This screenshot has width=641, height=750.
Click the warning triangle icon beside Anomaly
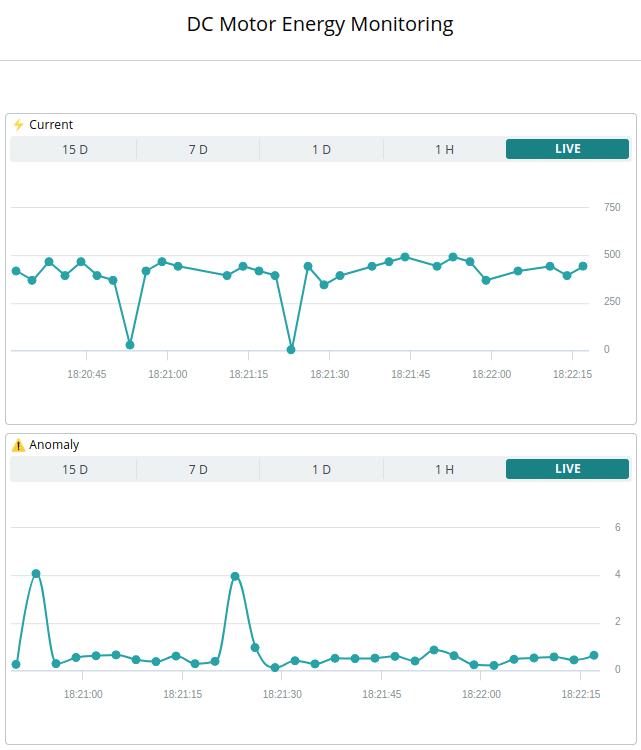[x=18, y=445]
